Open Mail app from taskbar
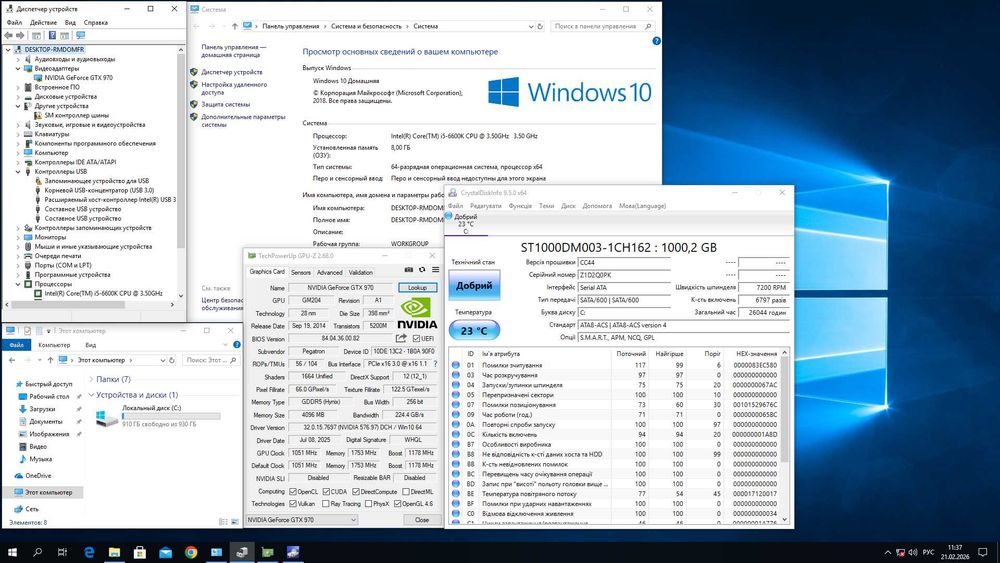This screenshot has width=1000, height=563. 165,552
